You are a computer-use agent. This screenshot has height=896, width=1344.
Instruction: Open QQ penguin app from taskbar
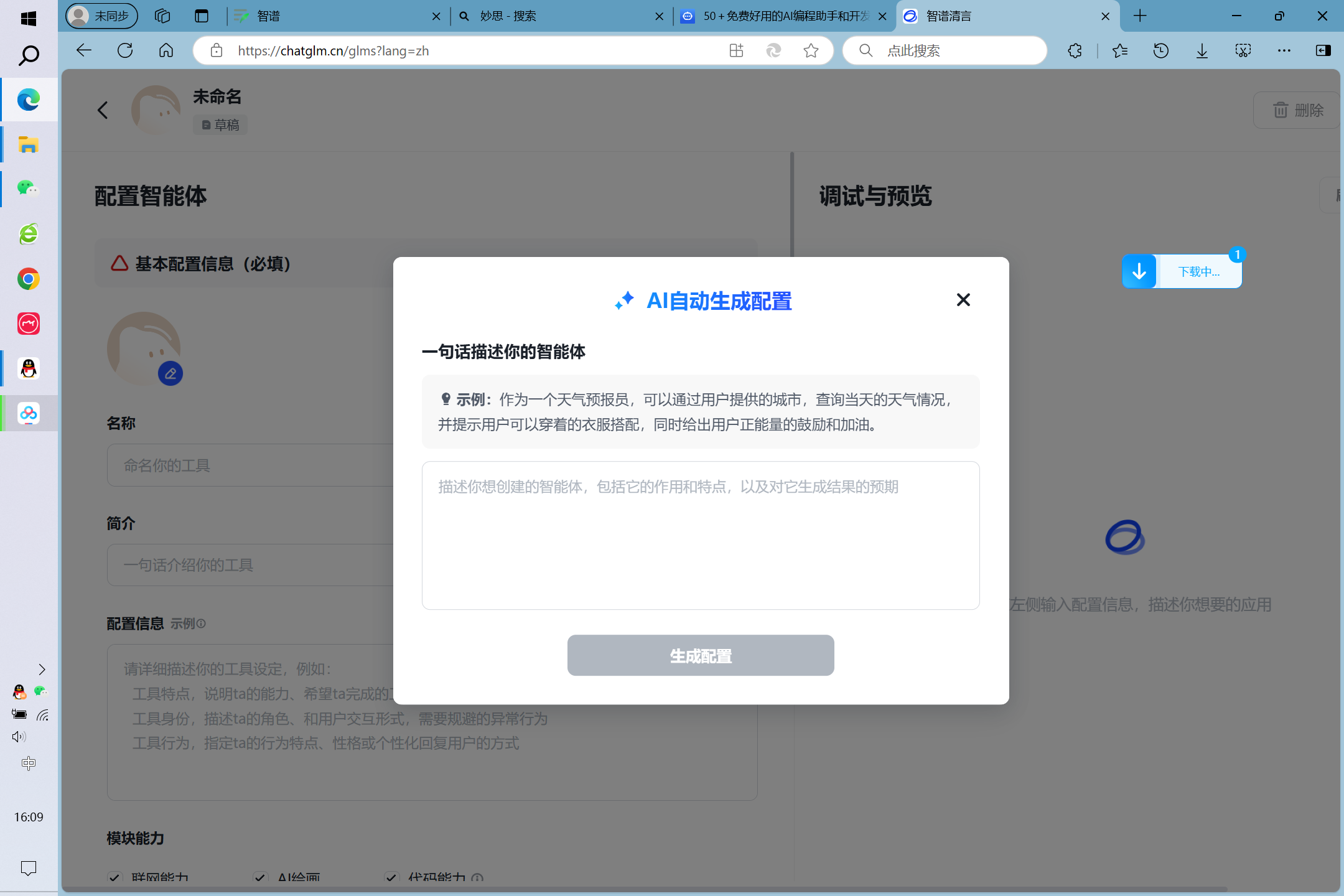[29, 368]
